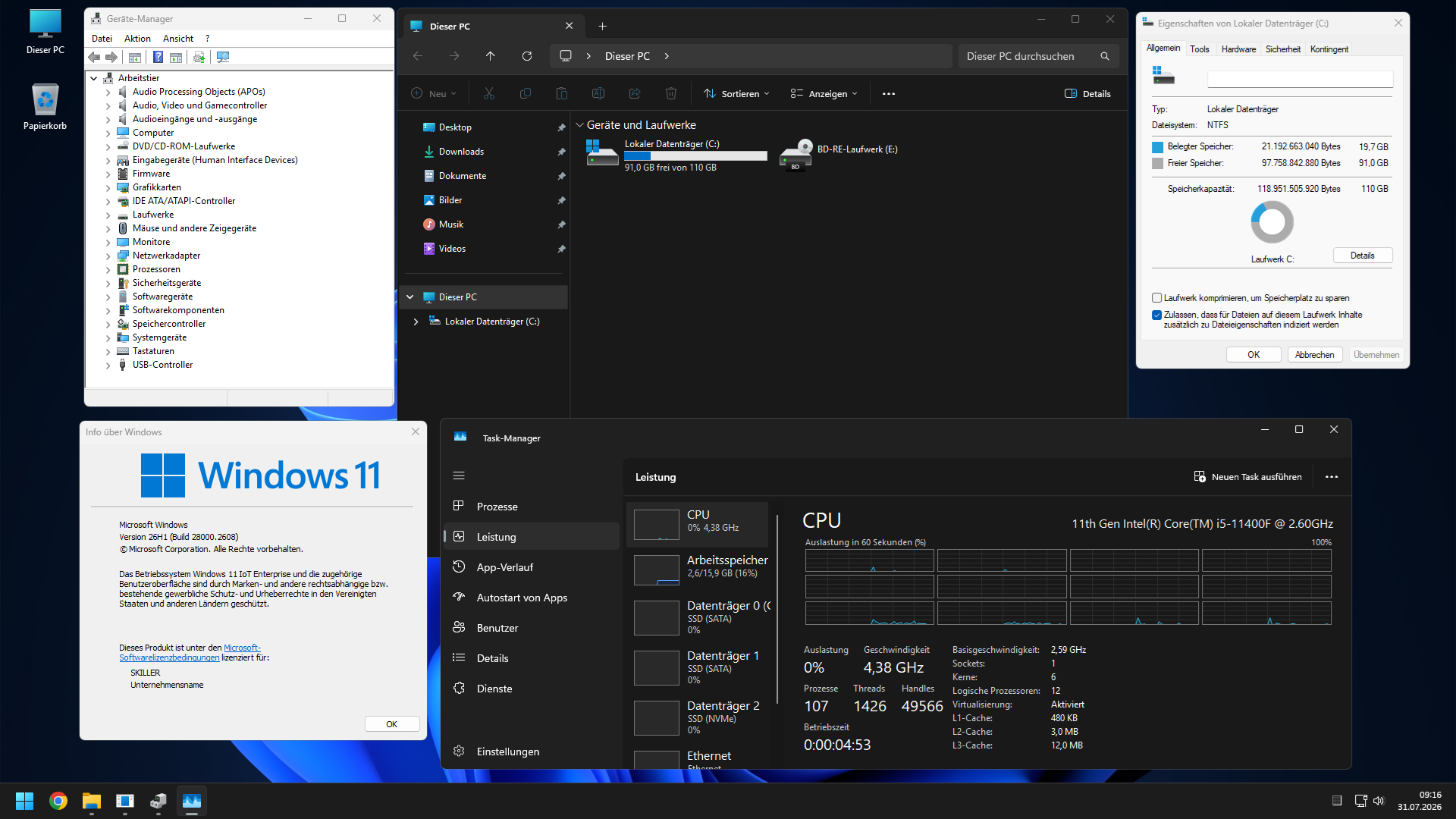Click the gray Freier Speicher color swatch
This screenshot has width=1456, height=819.
(x=1157, y=163)
